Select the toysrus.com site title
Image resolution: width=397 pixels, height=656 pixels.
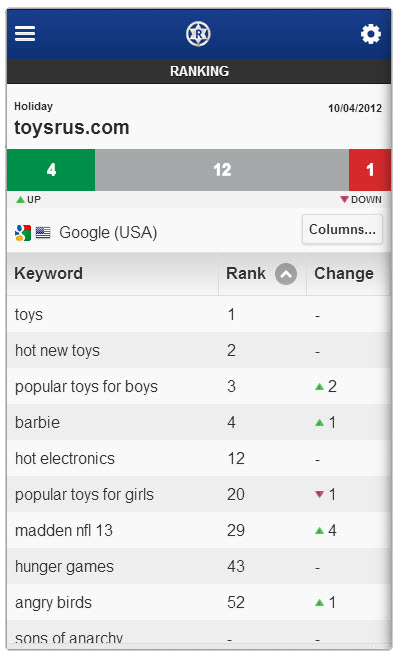click(x=72, y=128)
